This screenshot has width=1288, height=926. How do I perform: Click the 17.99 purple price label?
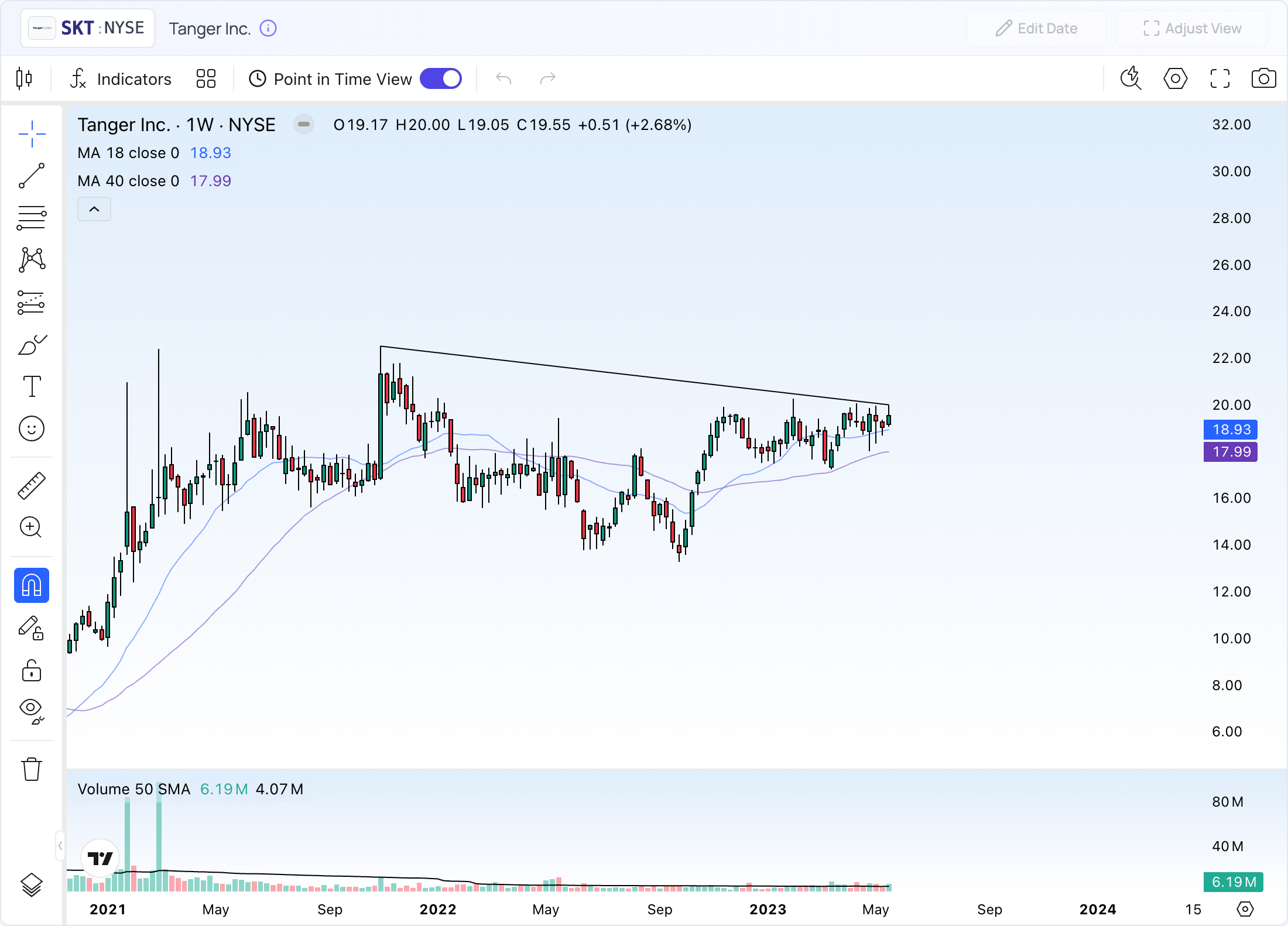1231,452
